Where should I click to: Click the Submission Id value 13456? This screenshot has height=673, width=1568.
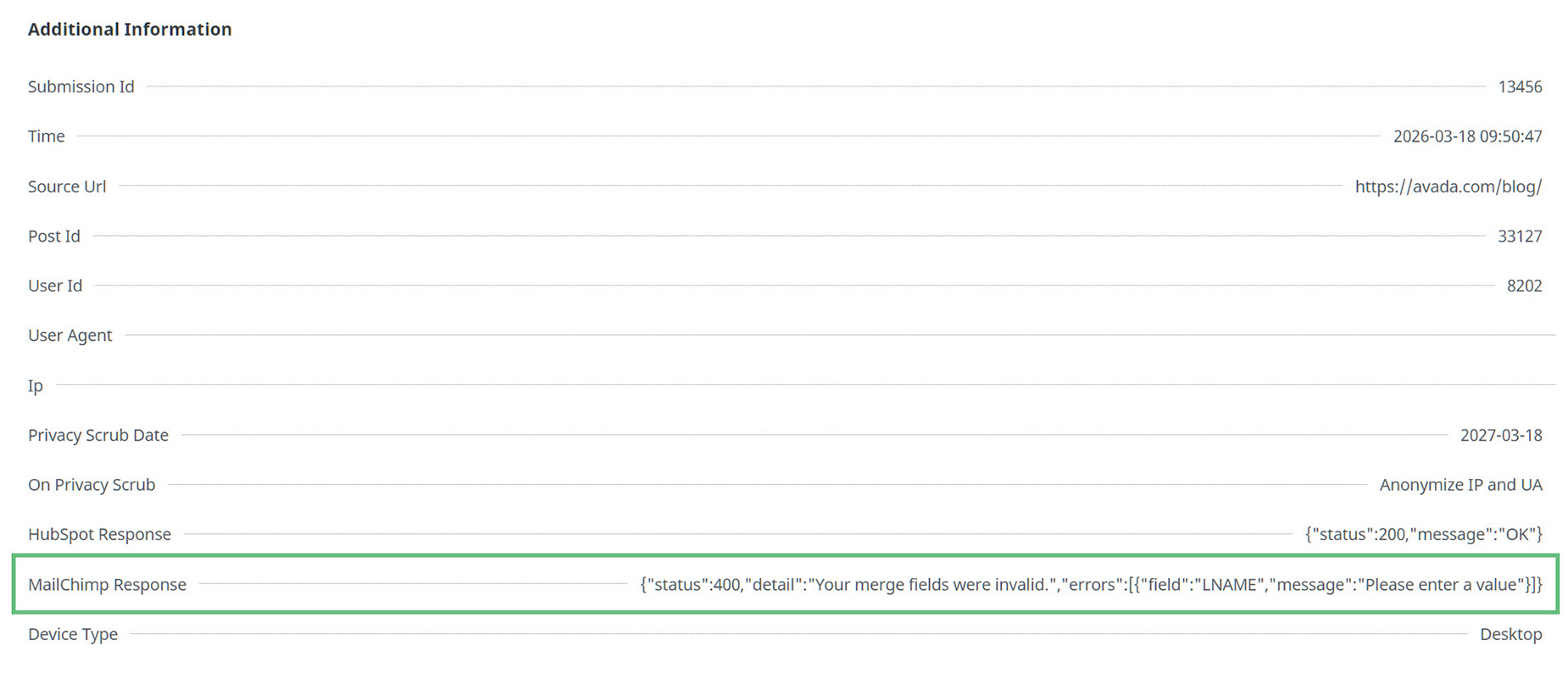point(1520,86)
